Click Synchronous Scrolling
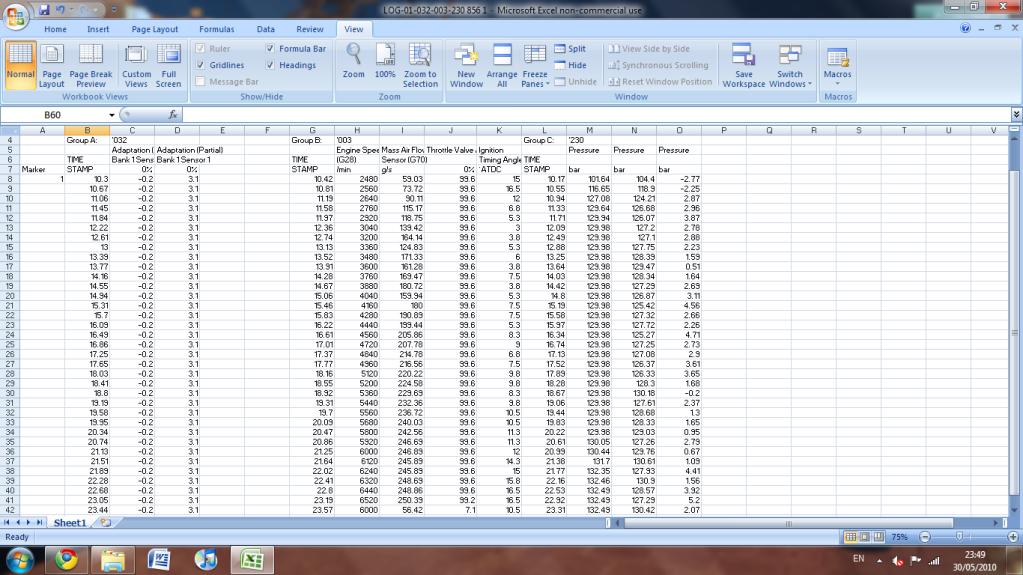This screenshot has height=575, width=1023. (x=658, y=65)
